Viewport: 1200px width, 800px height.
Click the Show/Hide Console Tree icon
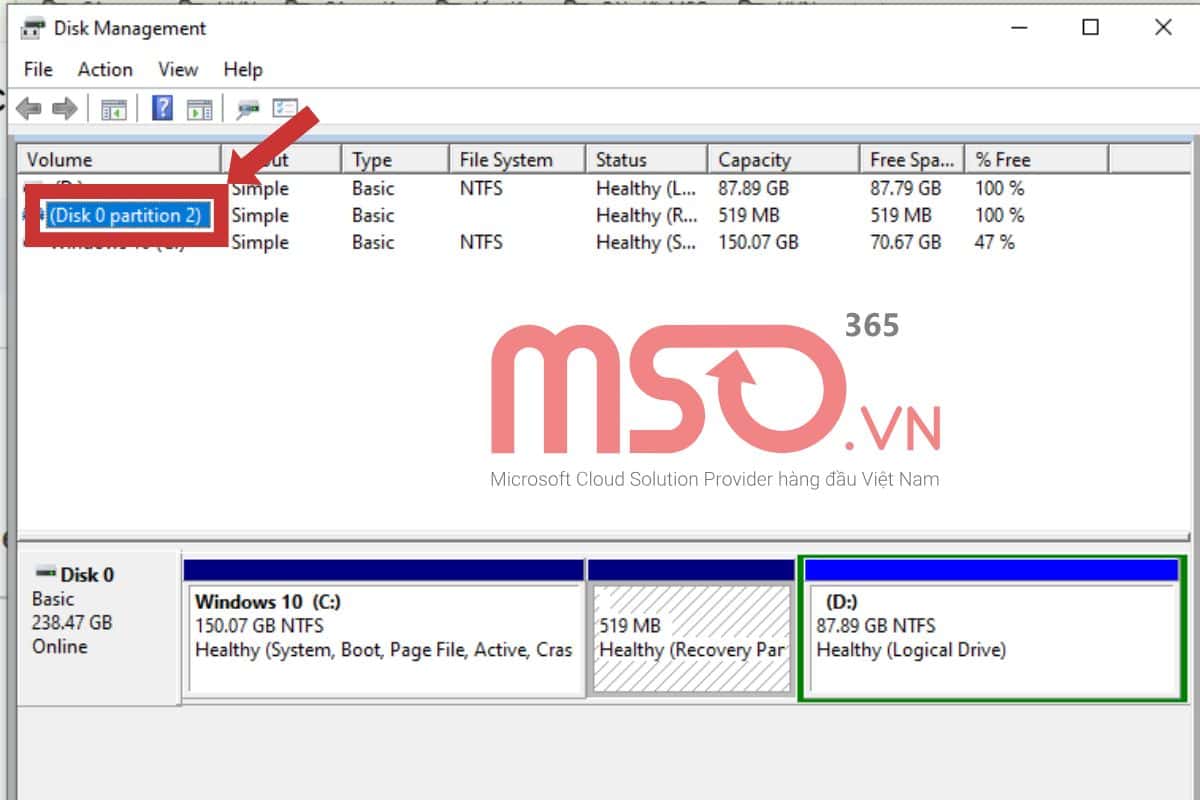click(113, 109)
